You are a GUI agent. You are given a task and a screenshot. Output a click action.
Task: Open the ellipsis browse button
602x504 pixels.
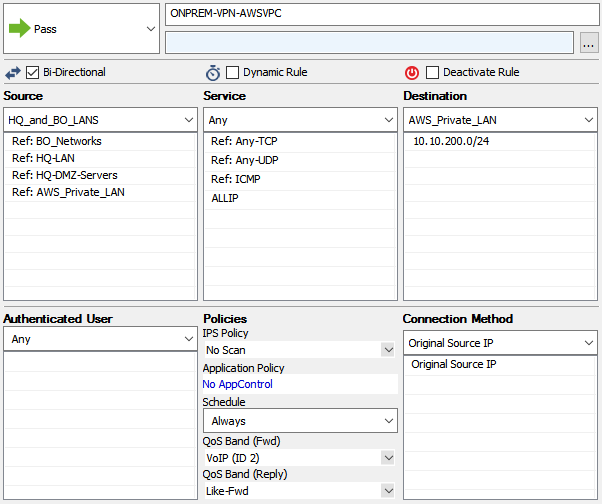pos(589,43)
